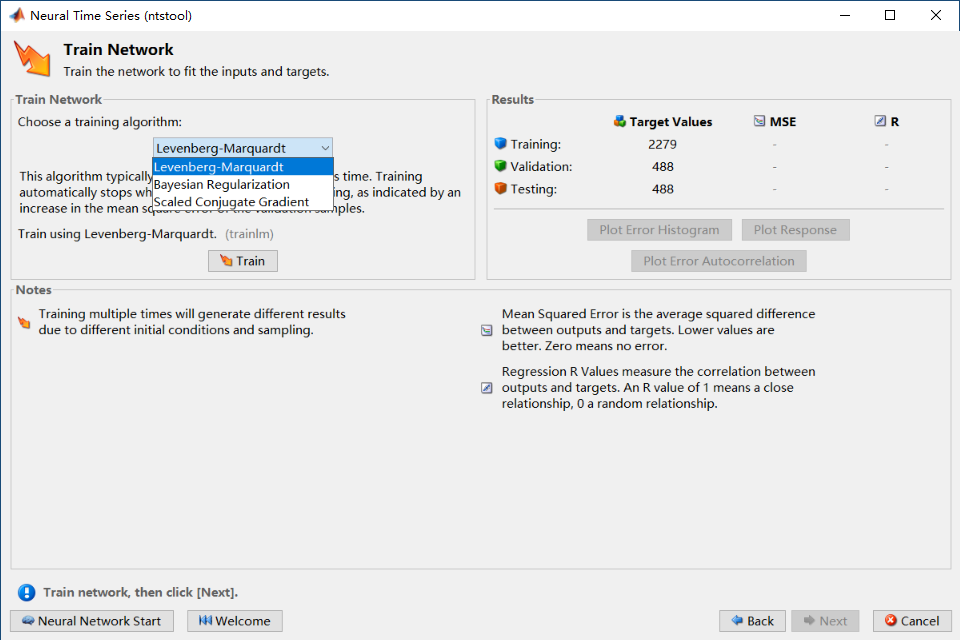Click the blue Training cube icon
This screenshot has height=640, width=960.
coord(501,144)
